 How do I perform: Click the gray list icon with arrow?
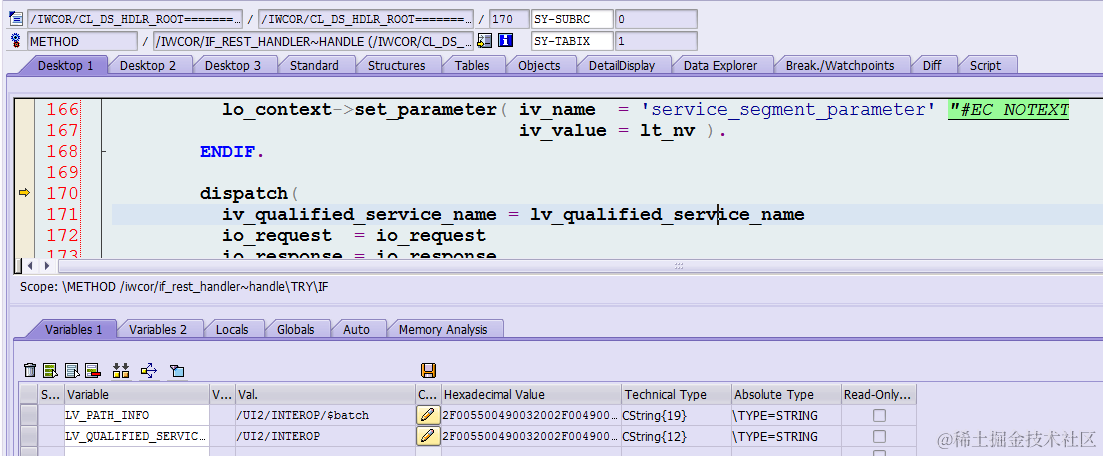[72, 370]
